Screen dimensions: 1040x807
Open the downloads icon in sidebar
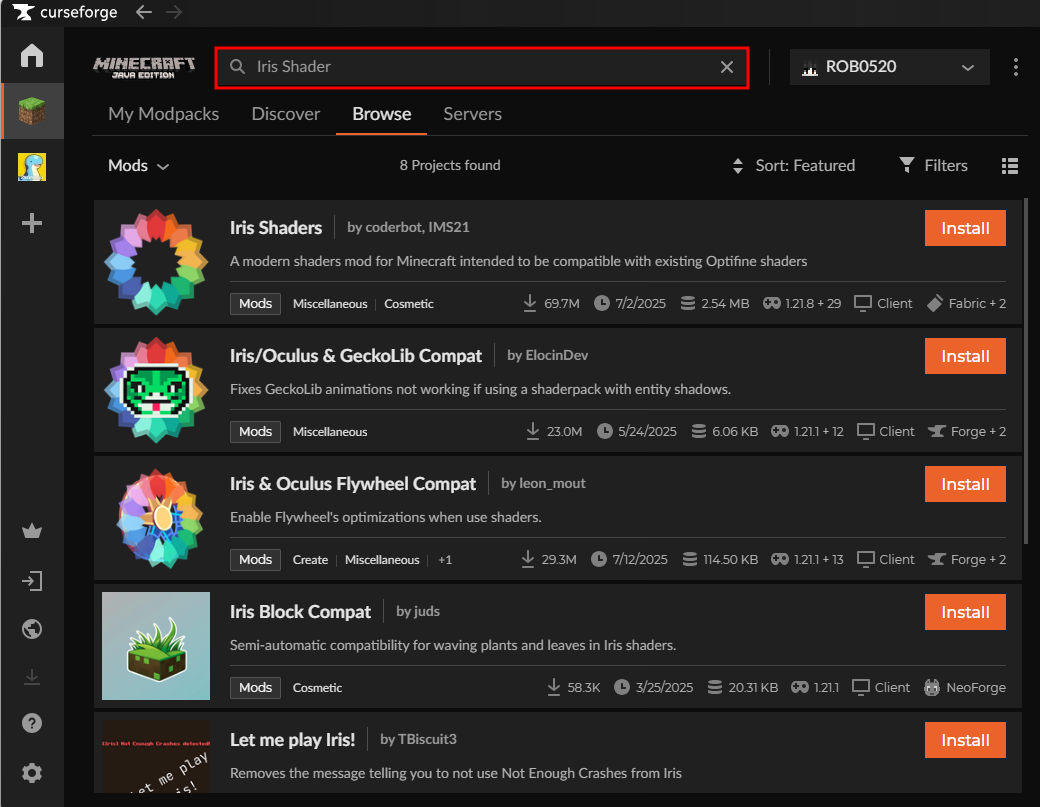(x=32, y=677)
